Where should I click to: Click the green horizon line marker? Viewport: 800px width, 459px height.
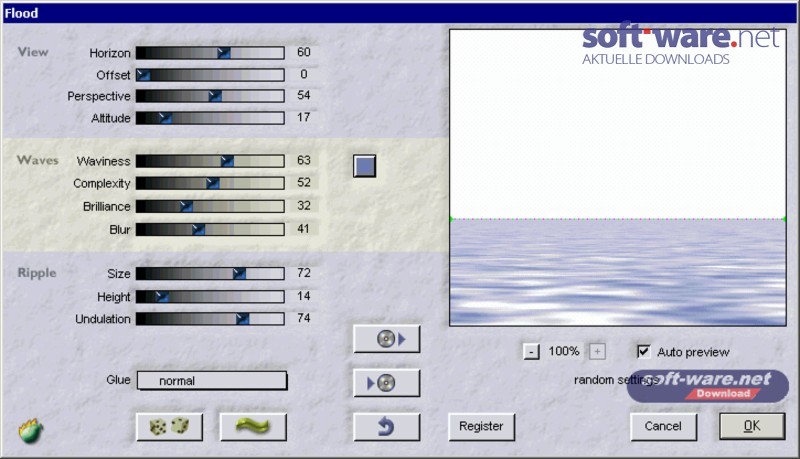tap(618, 219)
